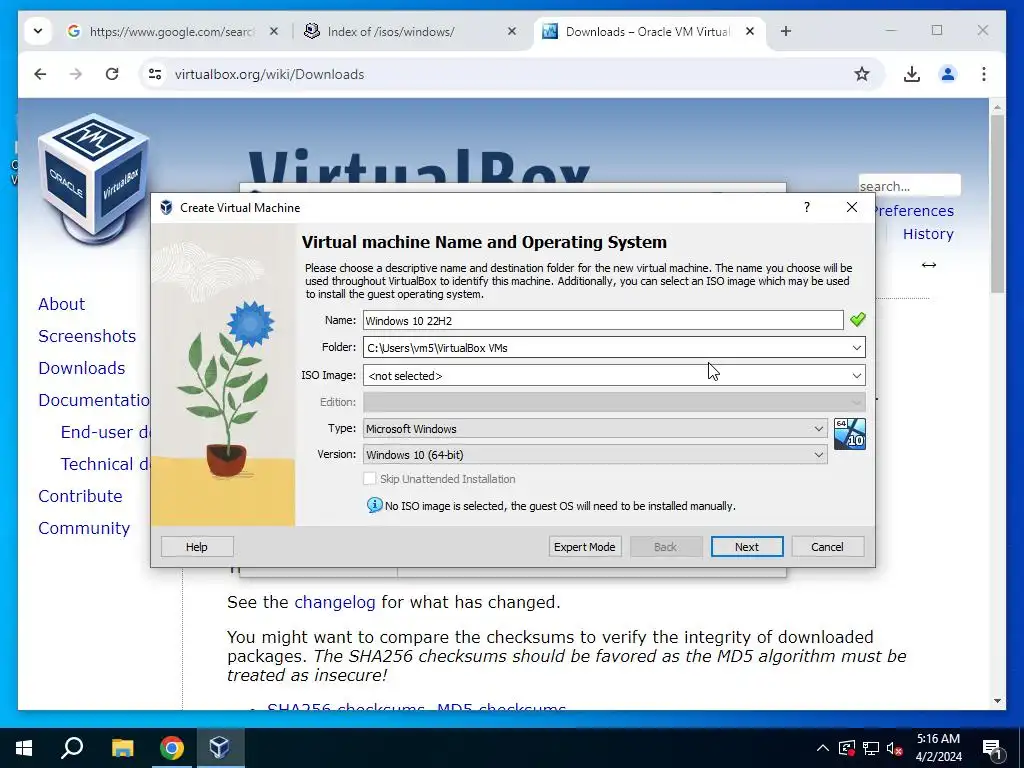Screen dimensions: 1024x768
Task: Click the website search box
Action: (x=909, y=185)
